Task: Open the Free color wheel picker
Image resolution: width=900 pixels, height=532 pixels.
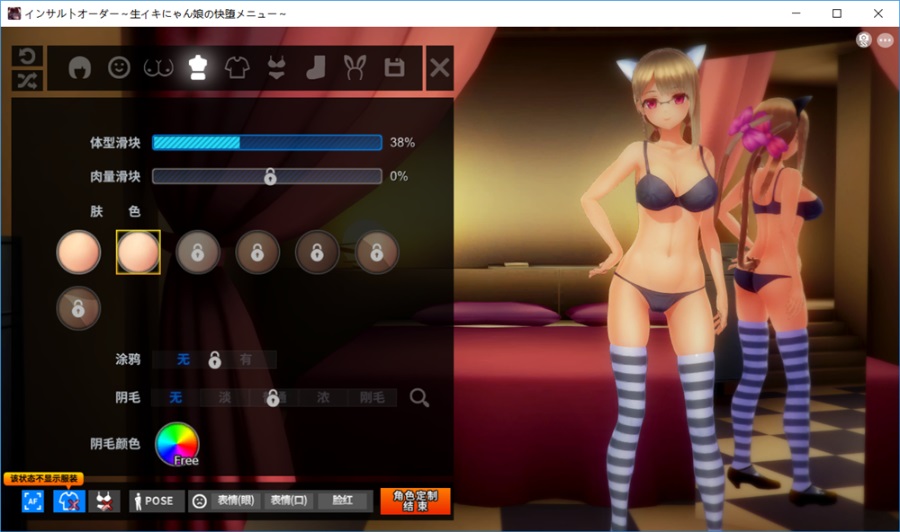Action: pos(177,444)
